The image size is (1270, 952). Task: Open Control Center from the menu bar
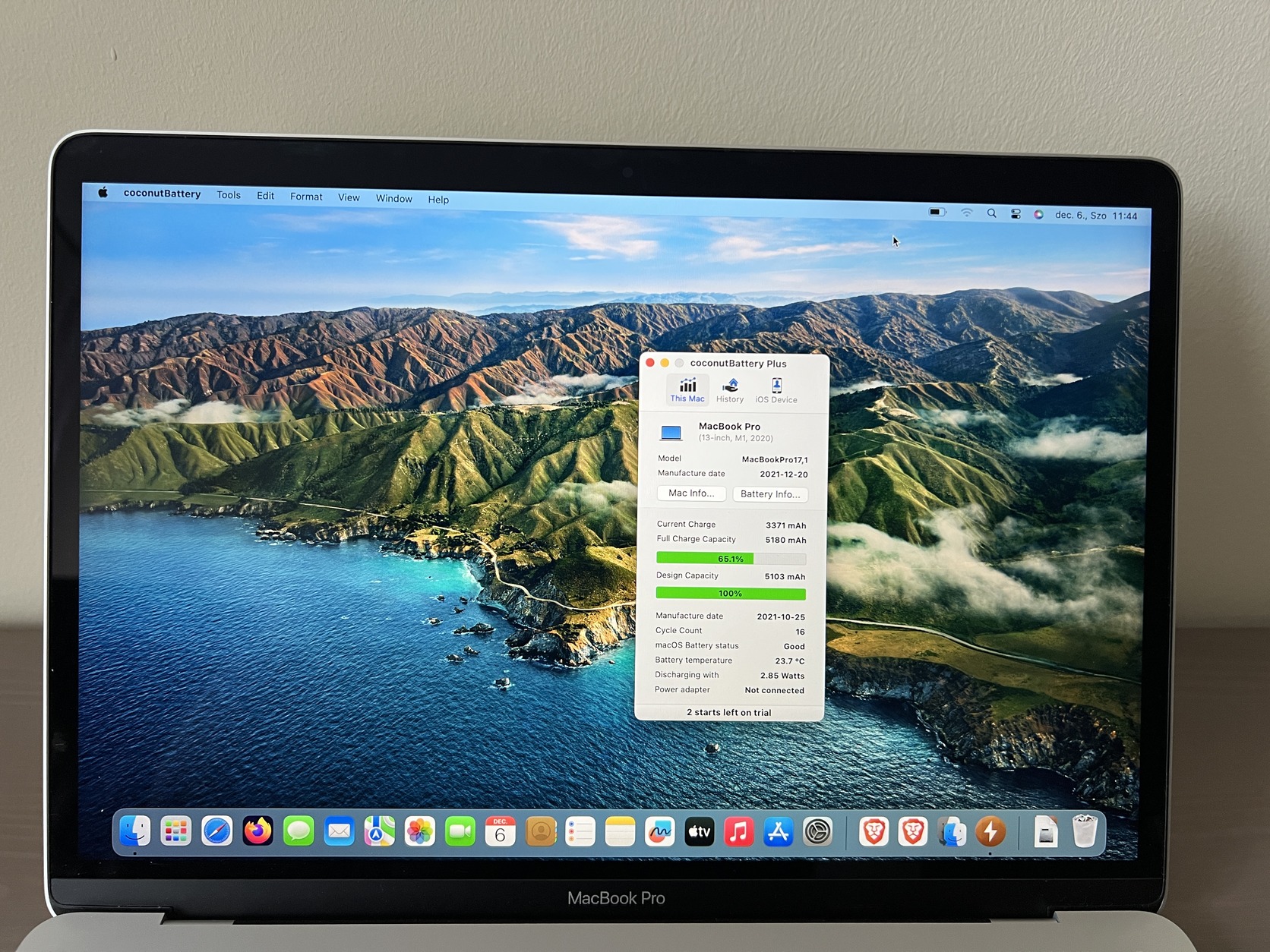tap(1016, 215)
